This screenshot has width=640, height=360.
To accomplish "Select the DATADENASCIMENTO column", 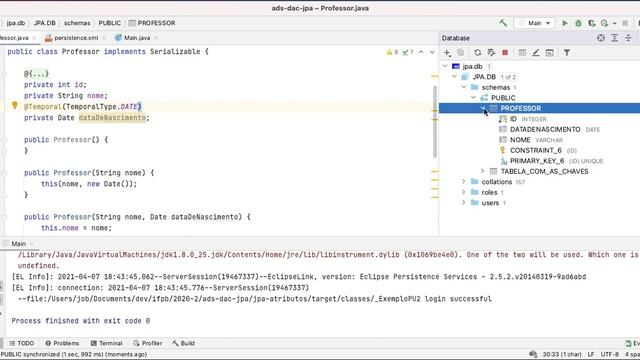I will pos(549,129).
